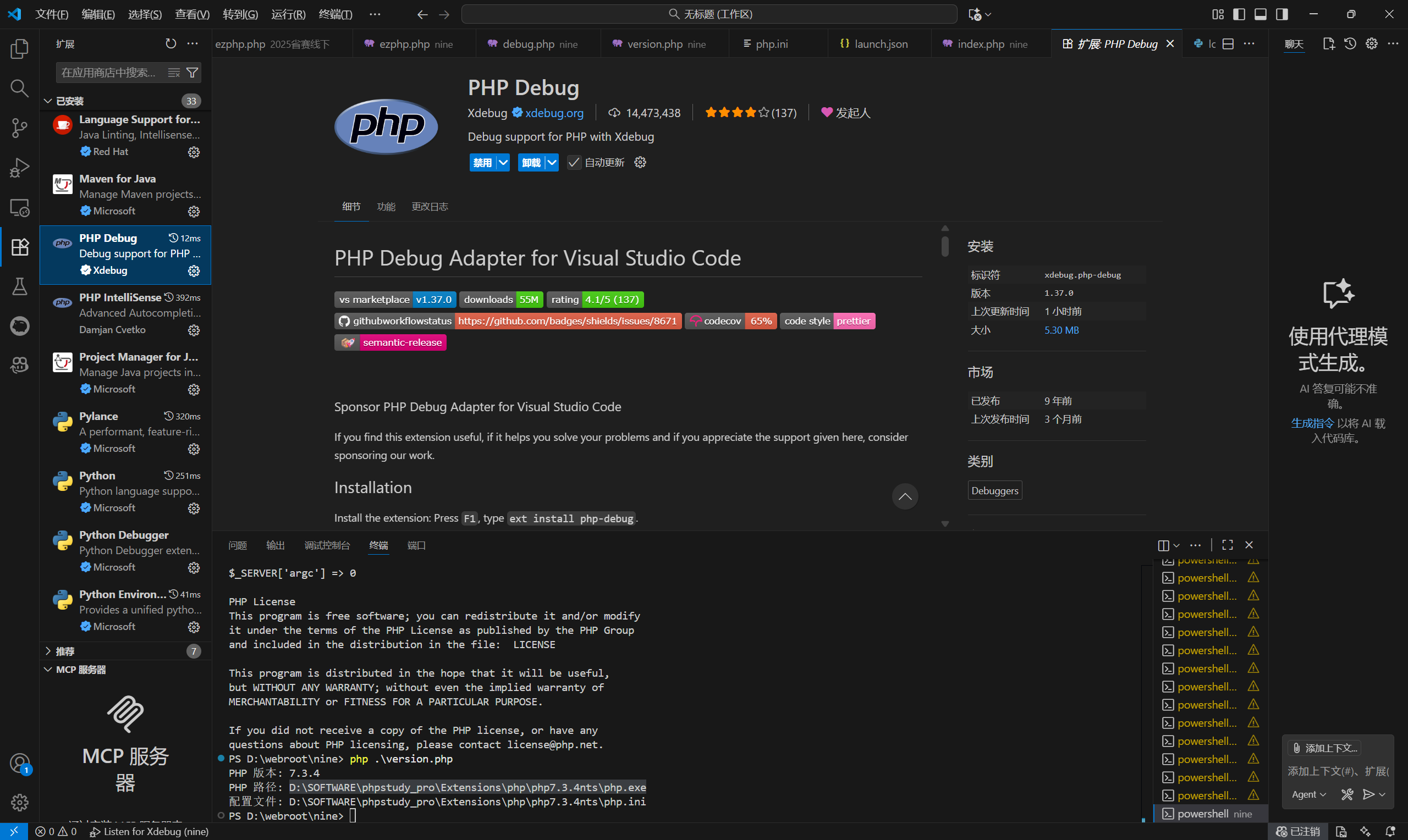Viewport: 1408px width, 840px height.
Task: Toggle the bottom panel layout button
Action: point(1260,14)
